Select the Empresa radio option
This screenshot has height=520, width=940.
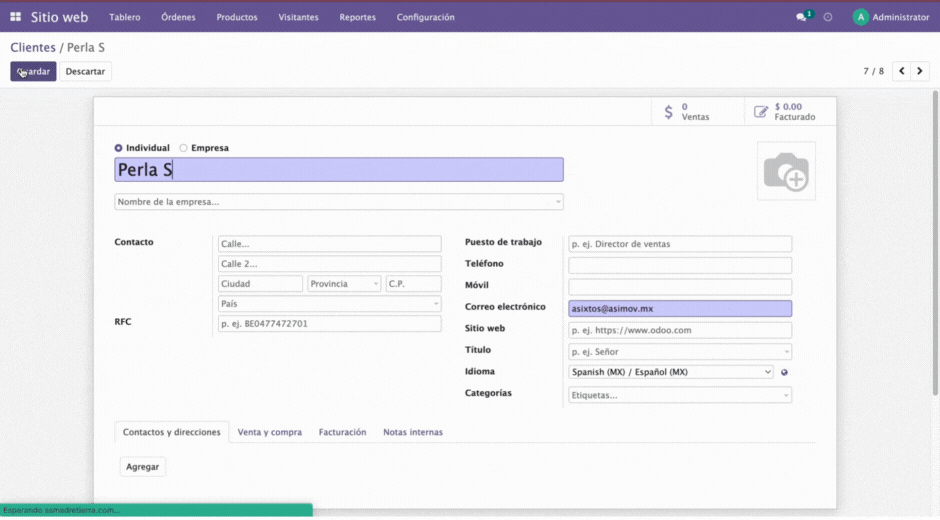click(x=183, y=148)
